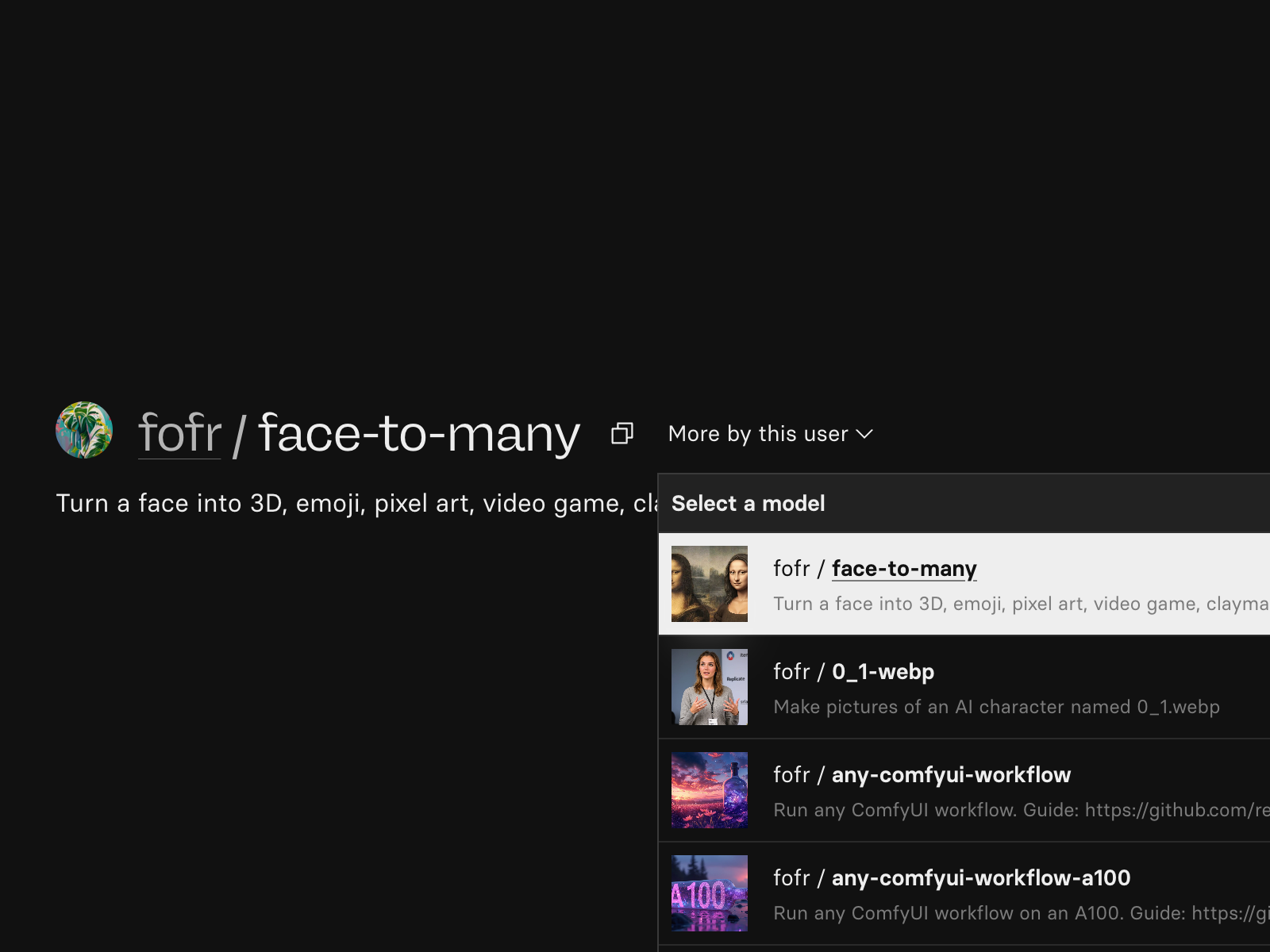Click the A100 neon thumbnail

click(x=710, y=893)
